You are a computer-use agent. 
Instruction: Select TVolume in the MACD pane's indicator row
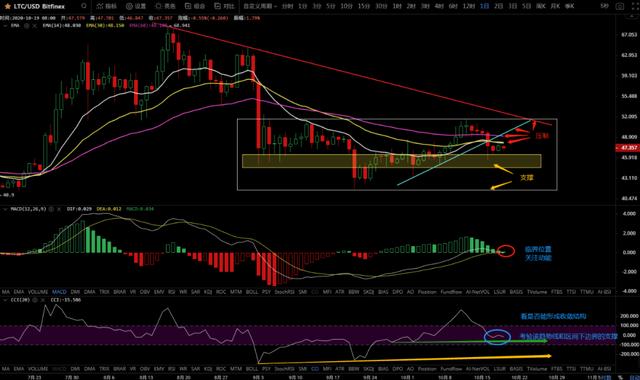click(x=537, y=292)
